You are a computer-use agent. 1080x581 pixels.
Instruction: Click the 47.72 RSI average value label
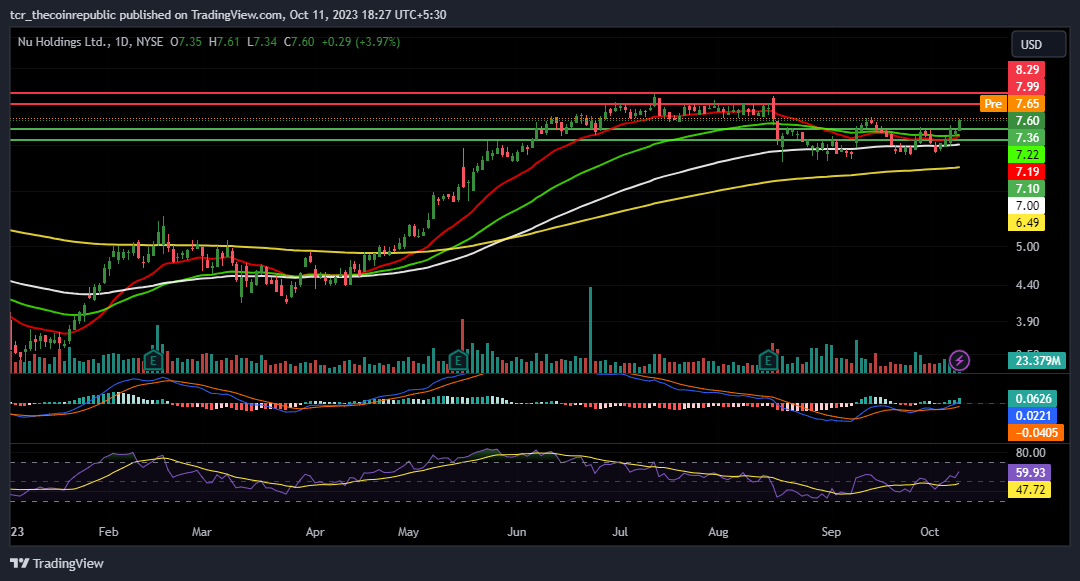[1030, 490]
